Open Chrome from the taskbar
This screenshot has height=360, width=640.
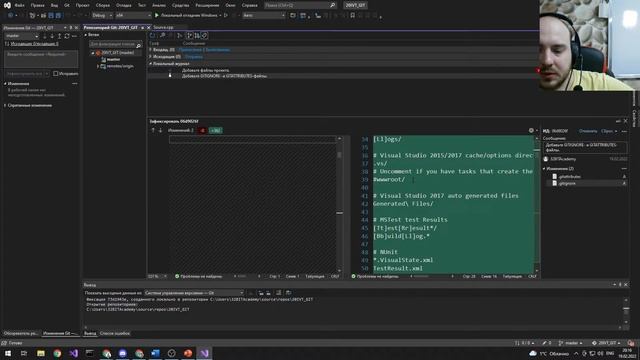tap(57, 353)
